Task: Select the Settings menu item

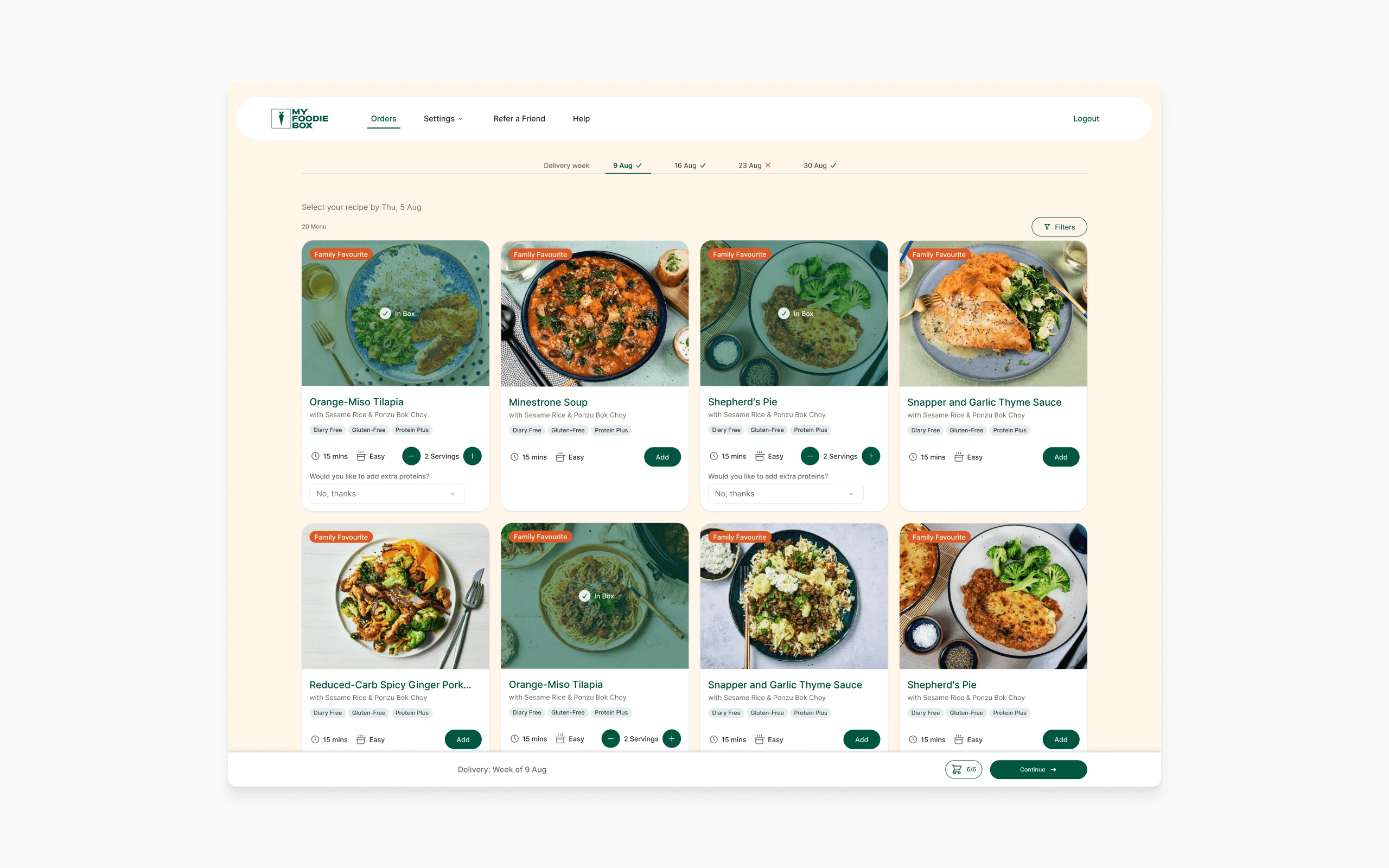Action: tap(444, 118)
